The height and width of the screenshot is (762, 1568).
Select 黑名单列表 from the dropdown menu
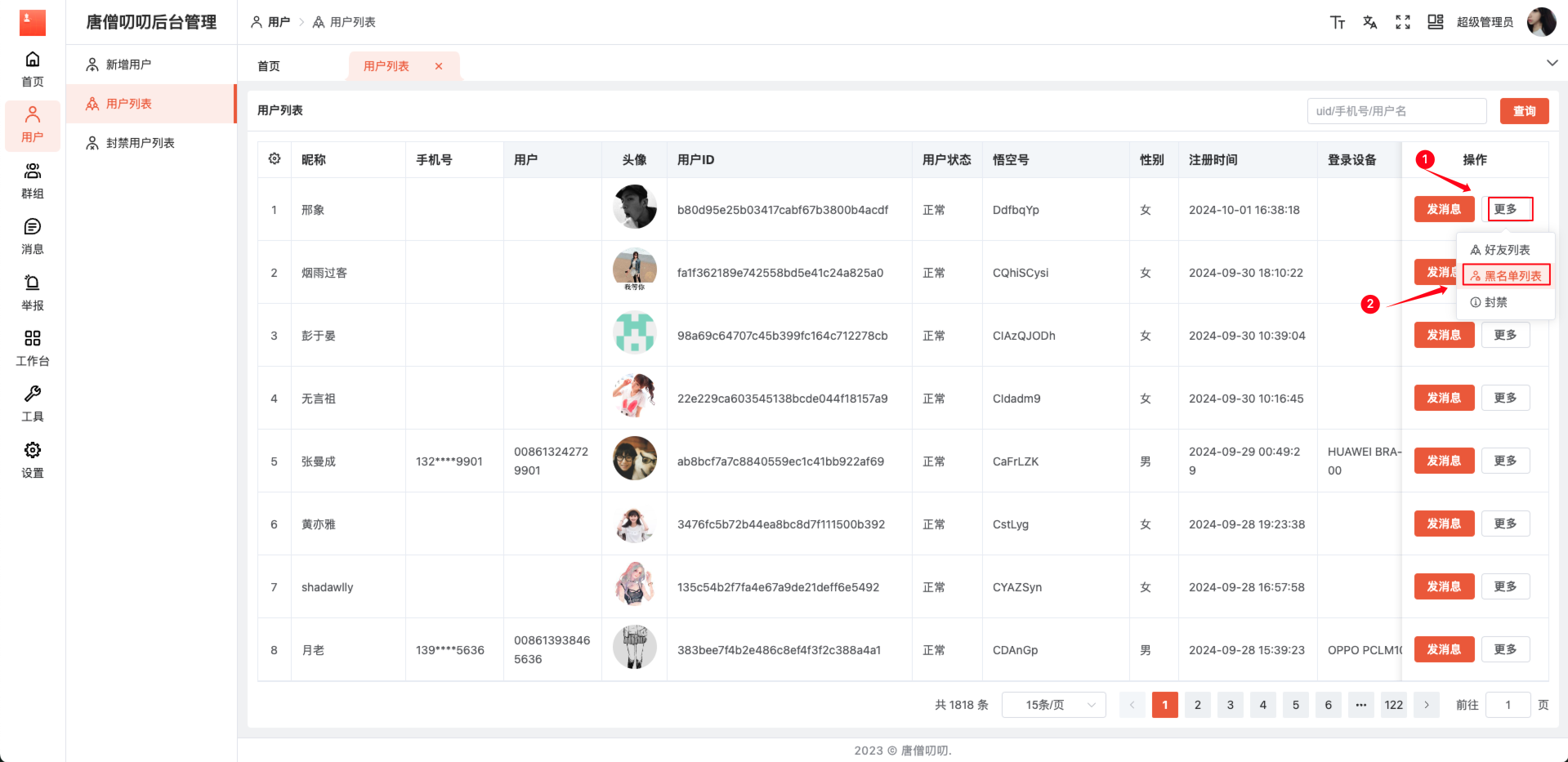click(x=1506, y=276)
